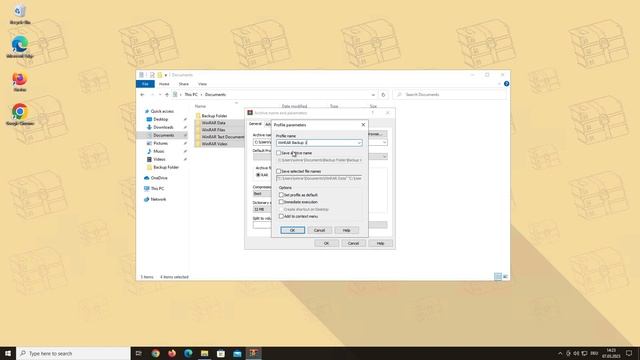640x360 pixels.
Task: Open the recent locations dropdown arrow
Action: click(160, 95)
